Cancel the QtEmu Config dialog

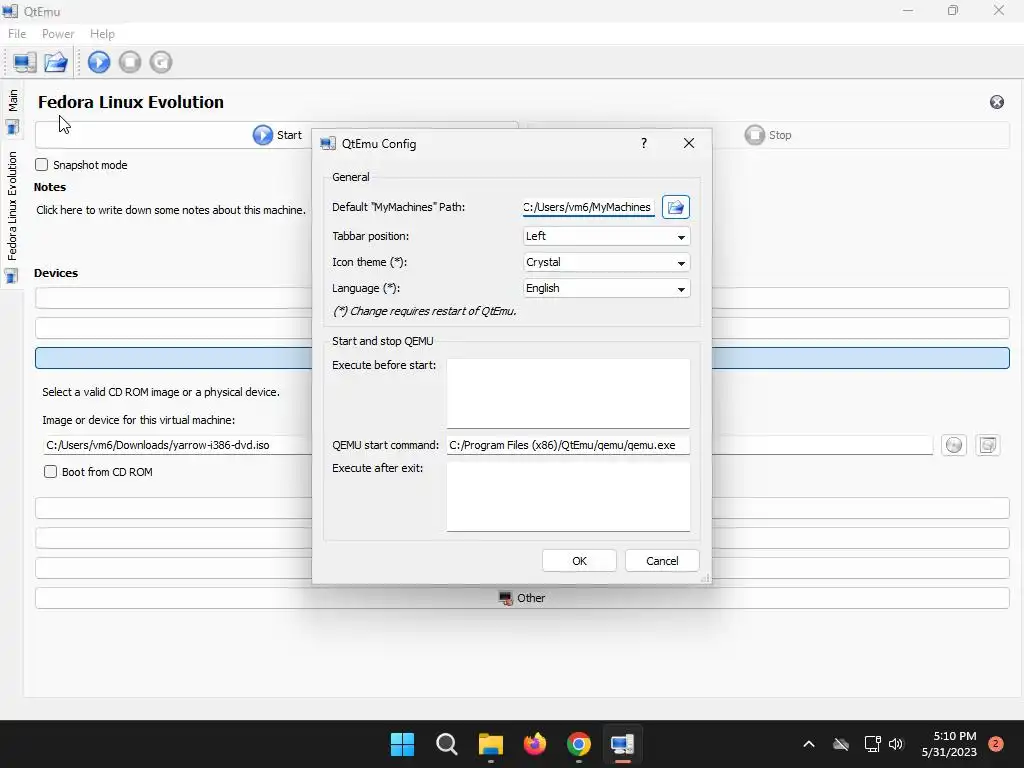point(662,561)
